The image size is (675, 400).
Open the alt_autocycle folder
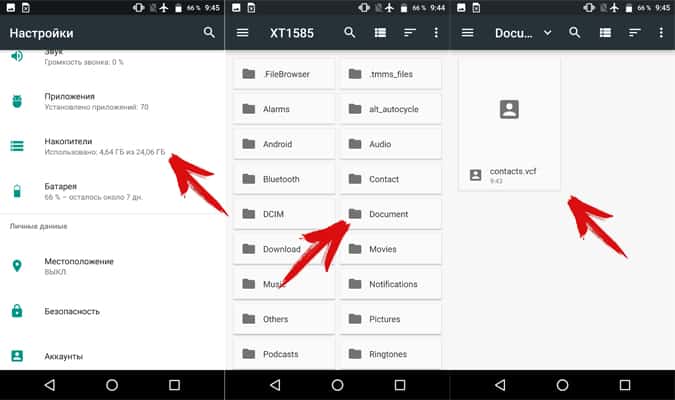[x=390, y=109]
